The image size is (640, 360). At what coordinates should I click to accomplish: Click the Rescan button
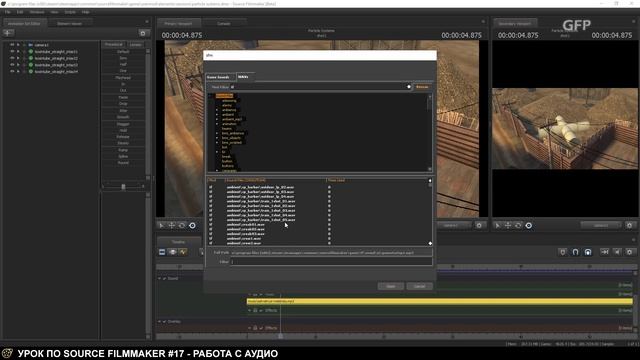point(422,87)
